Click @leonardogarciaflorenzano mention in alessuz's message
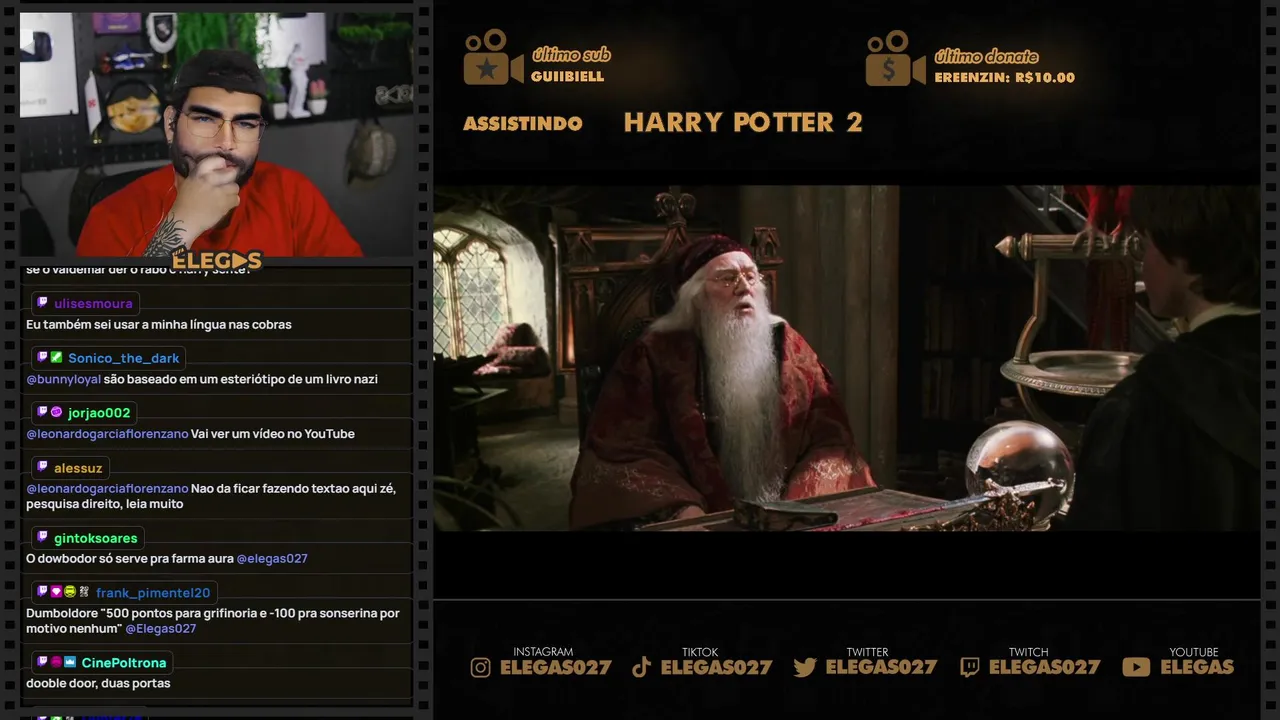The image size is (1280, 720). 107,488
